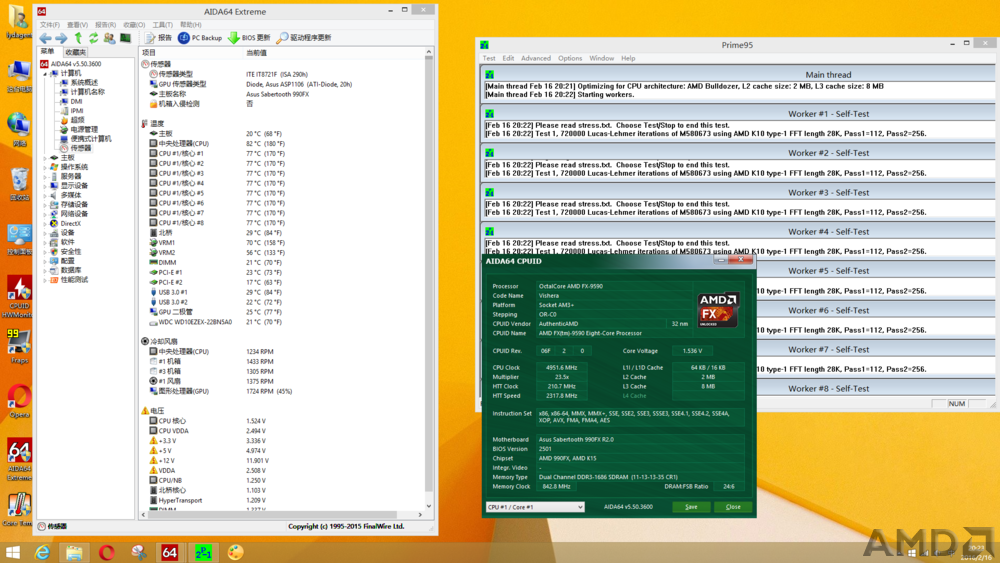The width and height of the screenshot is (1000, 563).
Task: Click Worker #1 Self-Test window icon
Action: 489,113
